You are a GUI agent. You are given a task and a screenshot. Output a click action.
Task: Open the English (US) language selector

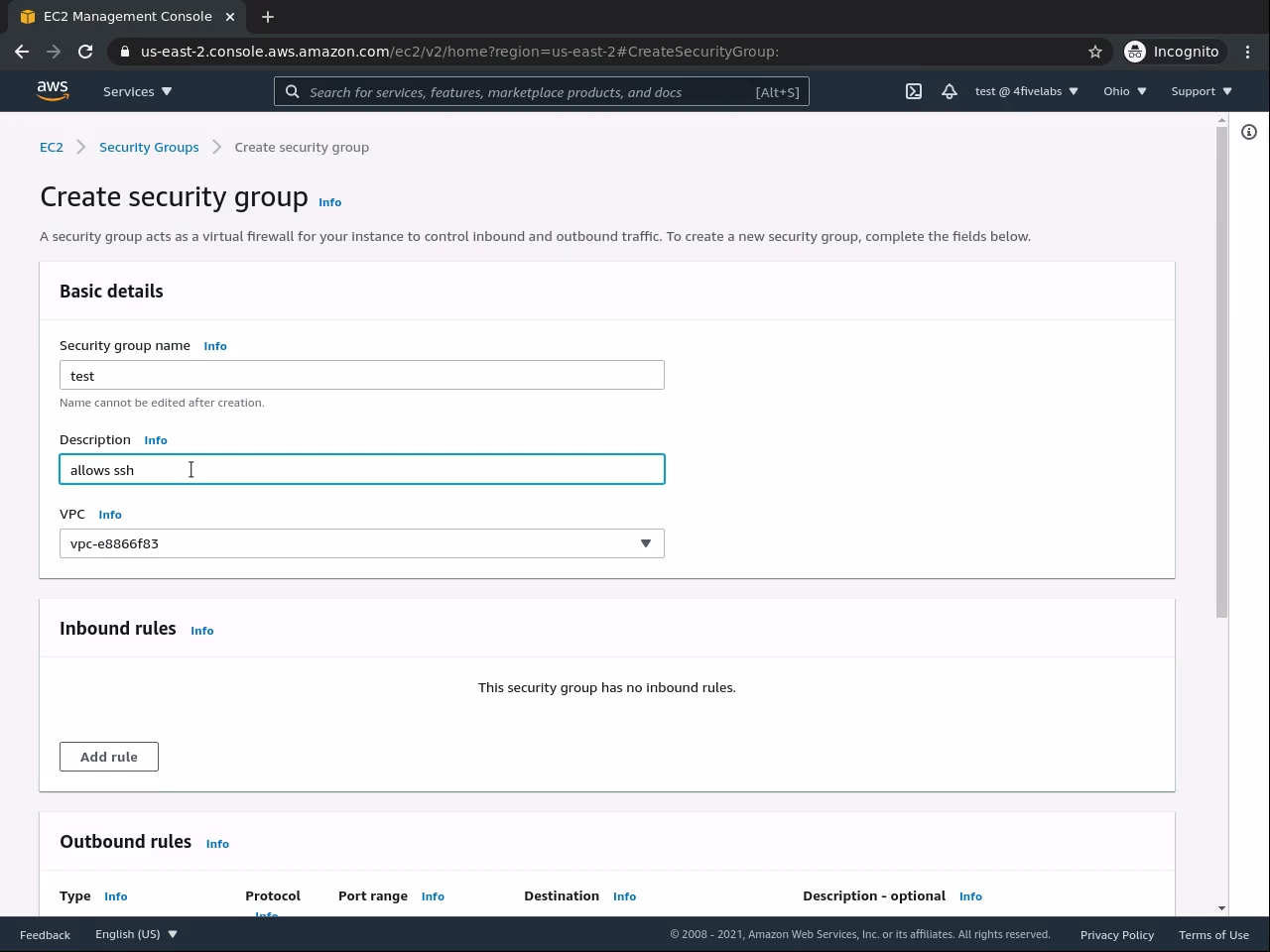(136, 934)
